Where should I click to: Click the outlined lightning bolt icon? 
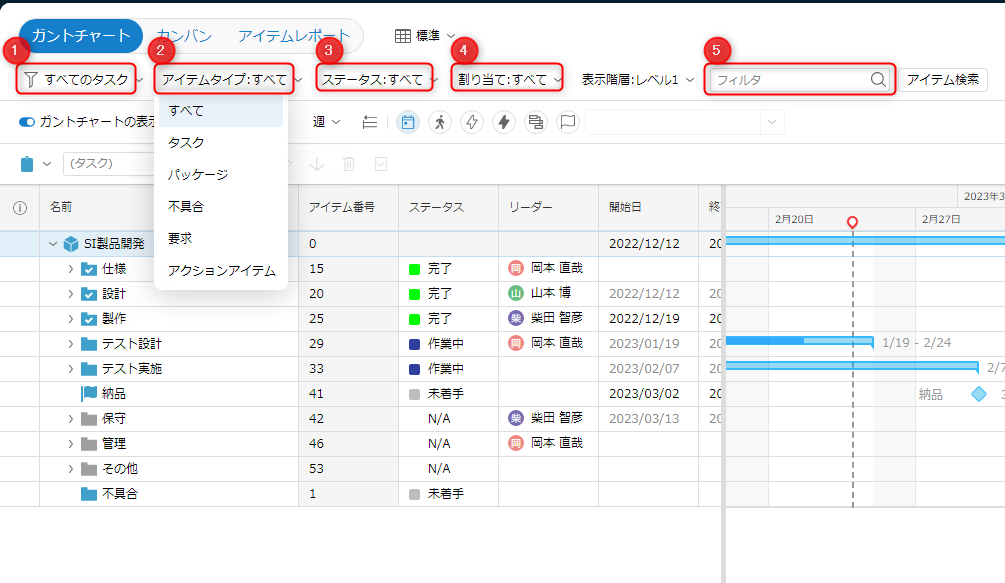tap(472, 122)
